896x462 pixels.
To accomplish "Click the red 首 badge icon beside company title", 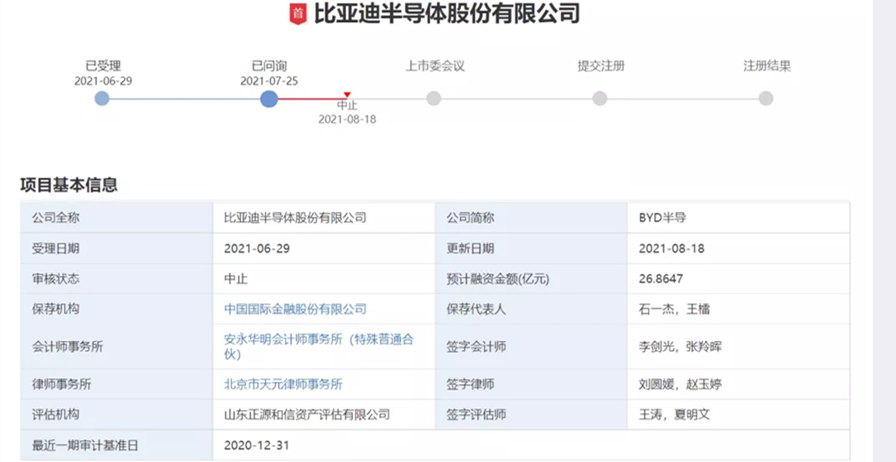I will coord(298,14).
